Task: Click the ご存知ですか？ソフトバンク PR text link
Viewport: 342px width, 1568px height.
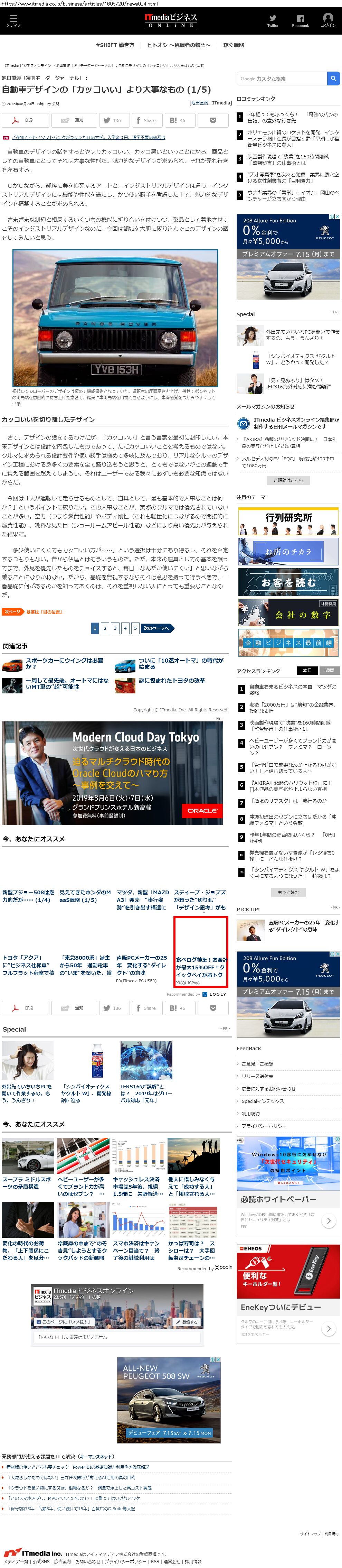Action: [88, 138]
